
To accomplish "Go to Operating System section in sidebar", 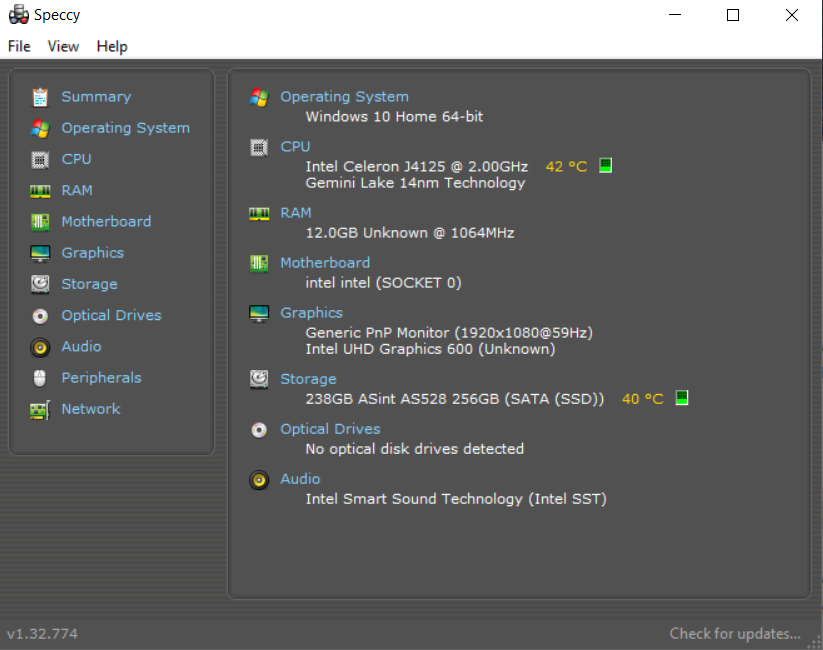I will pyautogui.click(x=125, y=128).
